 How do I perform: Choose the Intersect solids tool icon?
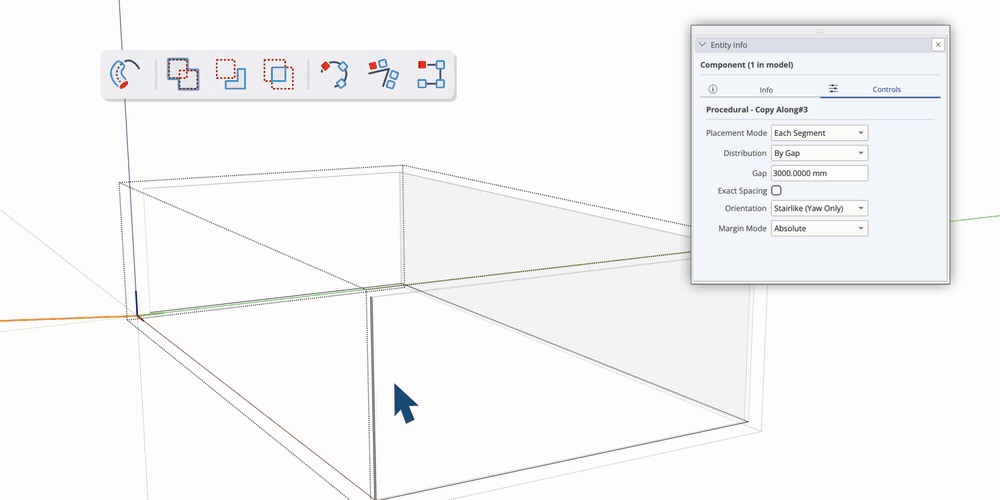coord(279,74)
